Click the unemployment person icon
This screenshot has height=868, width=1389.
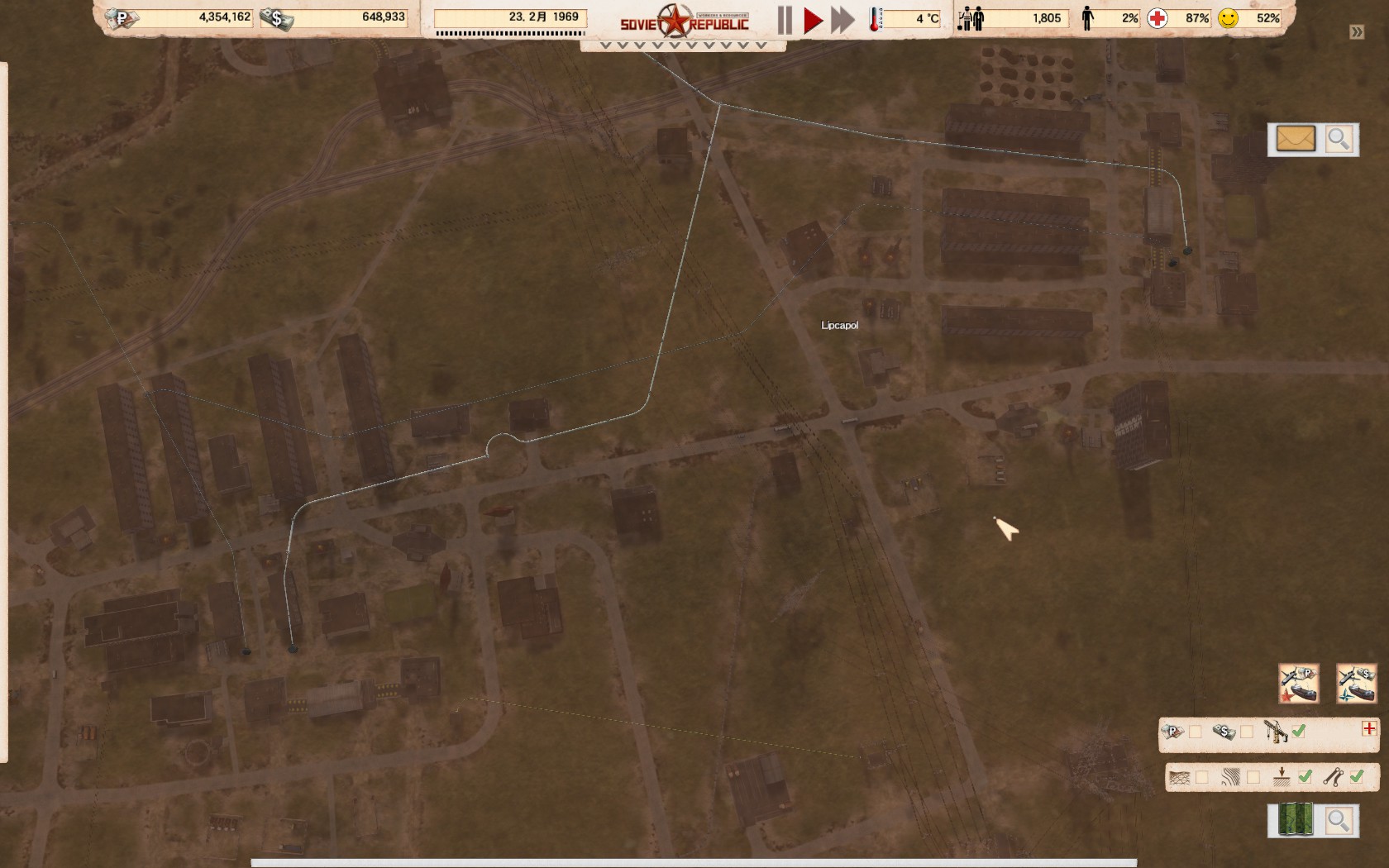point(1088,18)
